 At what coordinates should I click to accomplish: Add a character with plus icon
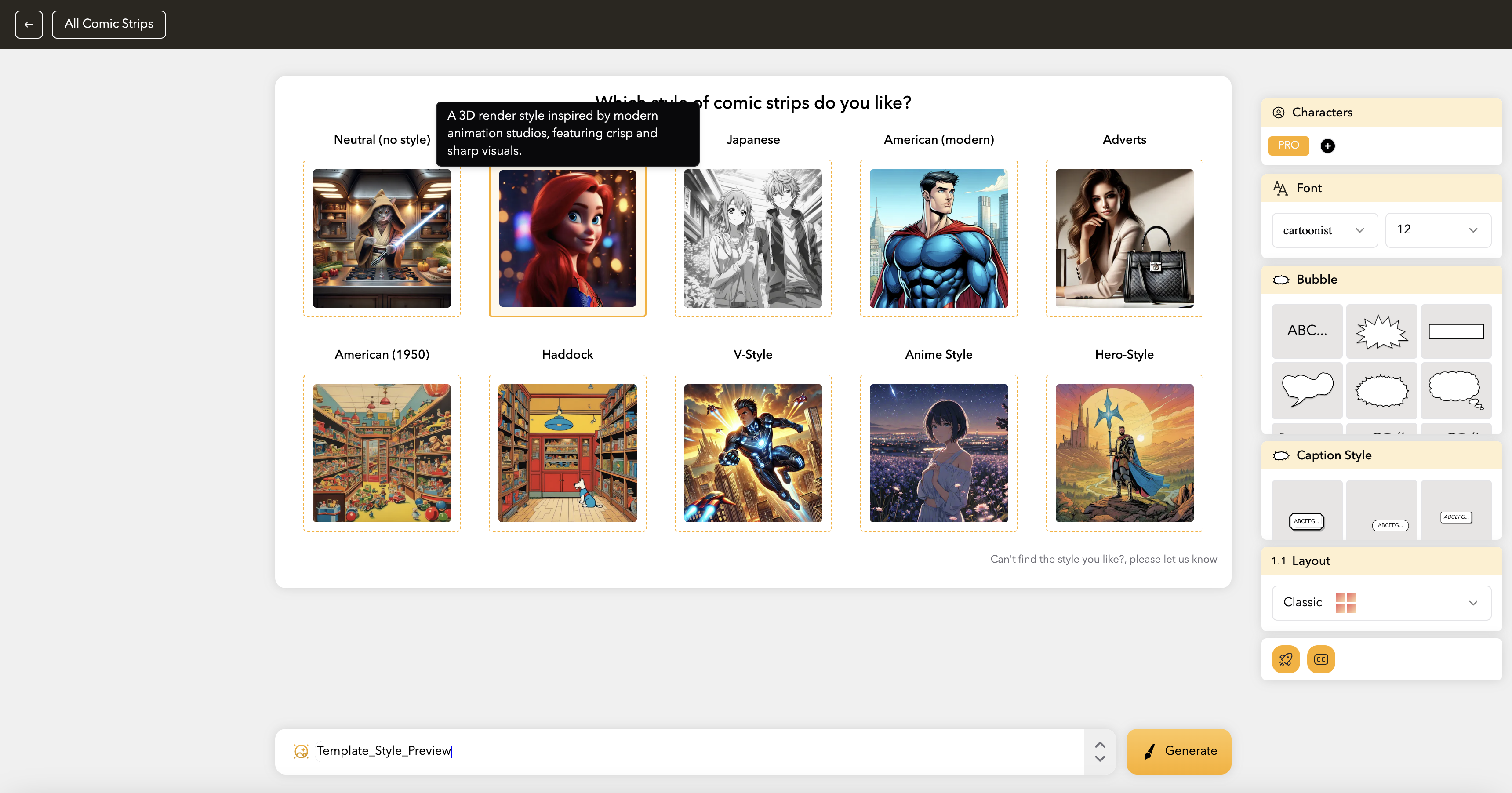[1327, 146]
